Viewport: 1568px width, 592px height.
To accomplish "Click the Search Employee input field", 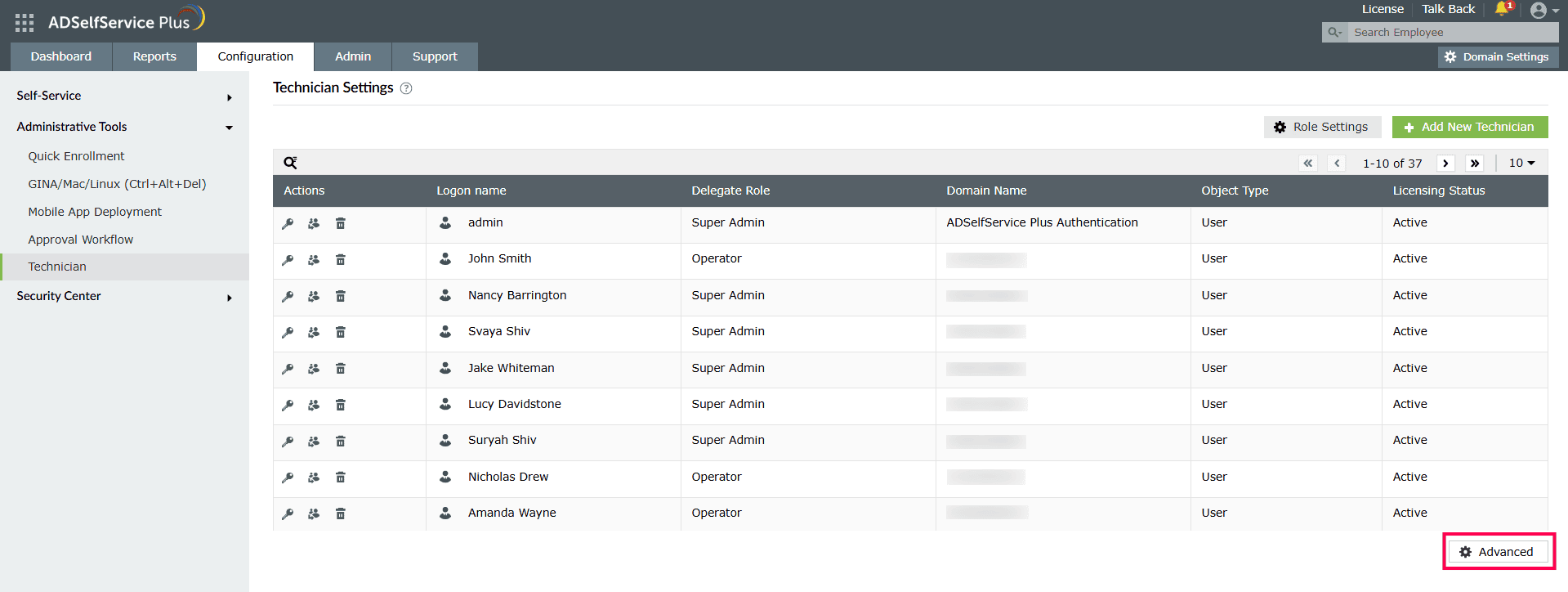I will pos(1452,32).
